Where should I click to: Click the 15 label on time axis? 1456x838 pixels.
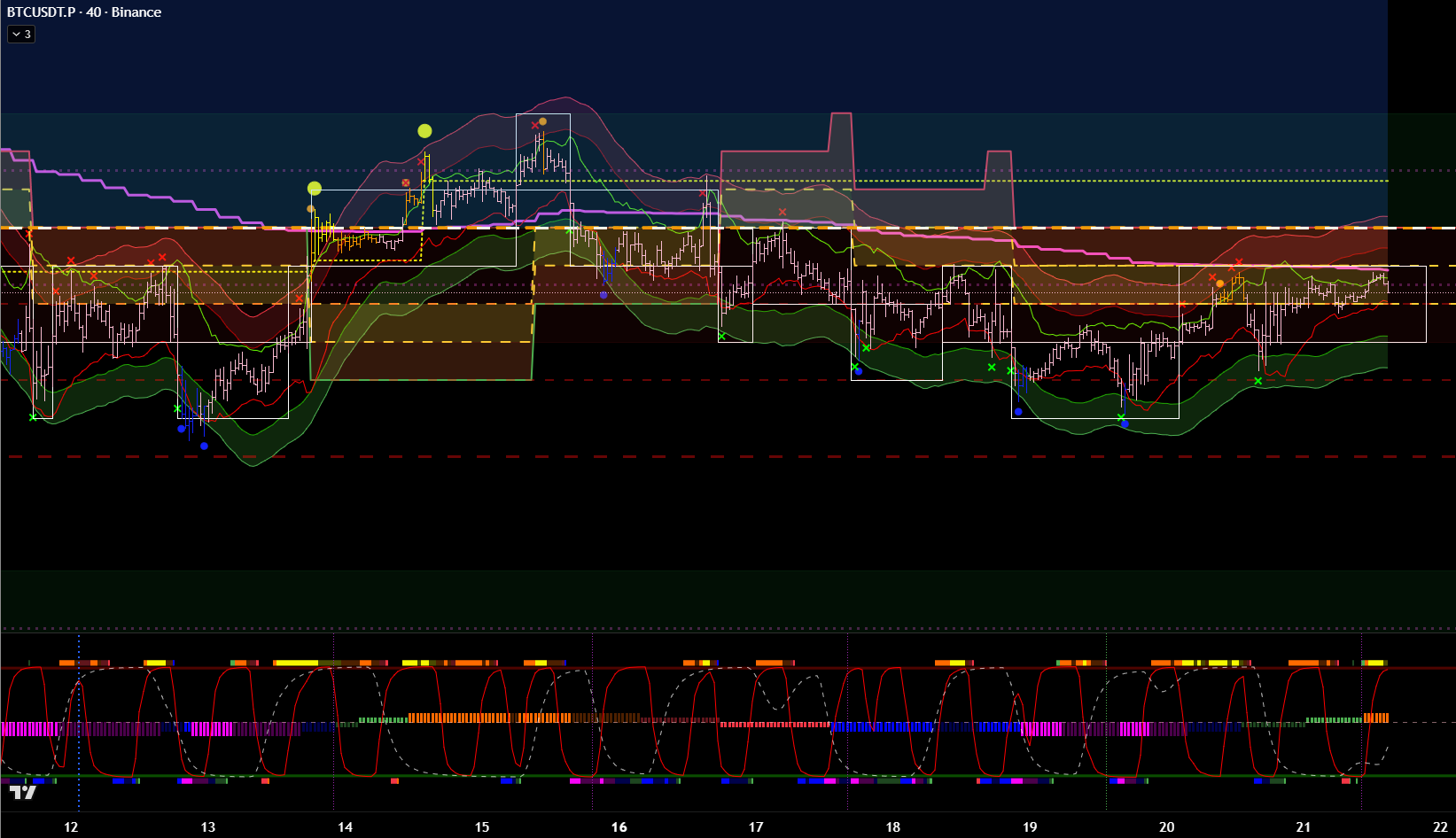pyautogui.click(x=481, y=827)
